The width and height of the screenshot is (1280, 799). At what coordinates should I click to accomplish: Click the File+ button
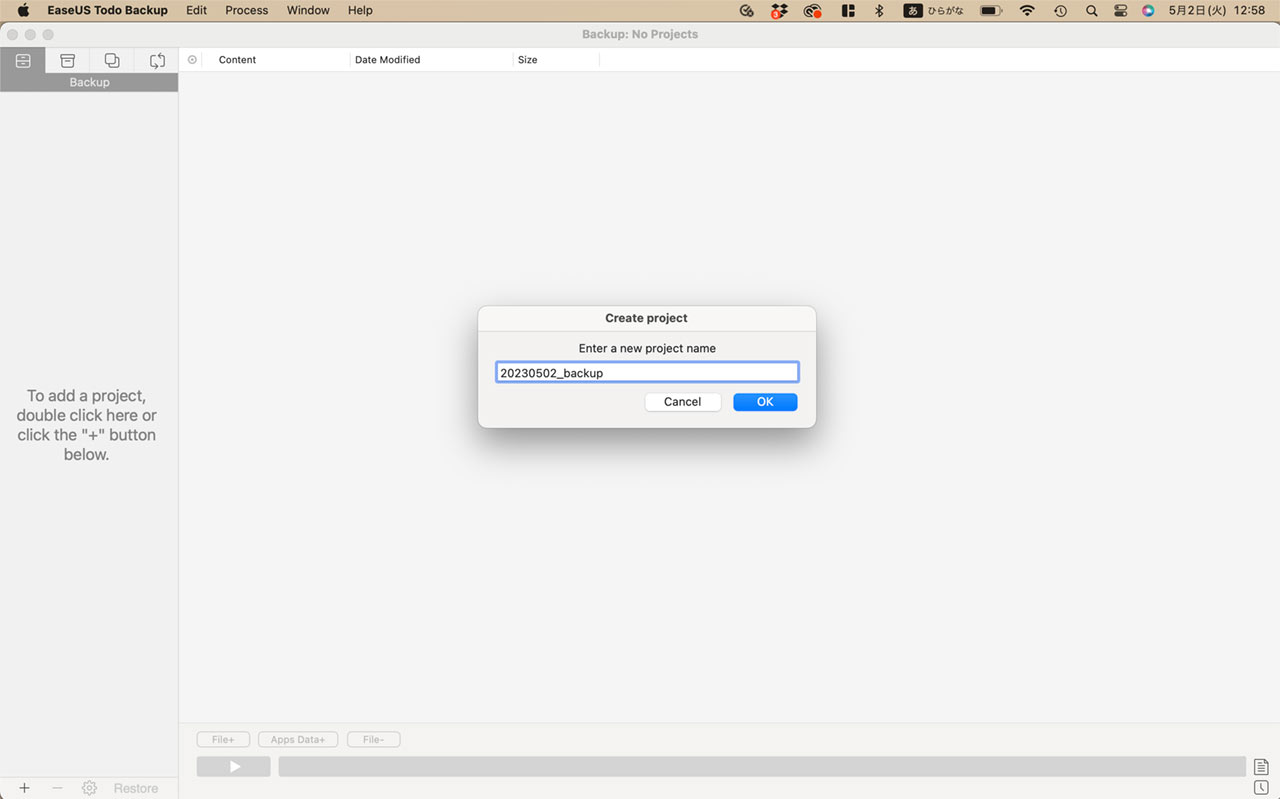click(223, 739)
